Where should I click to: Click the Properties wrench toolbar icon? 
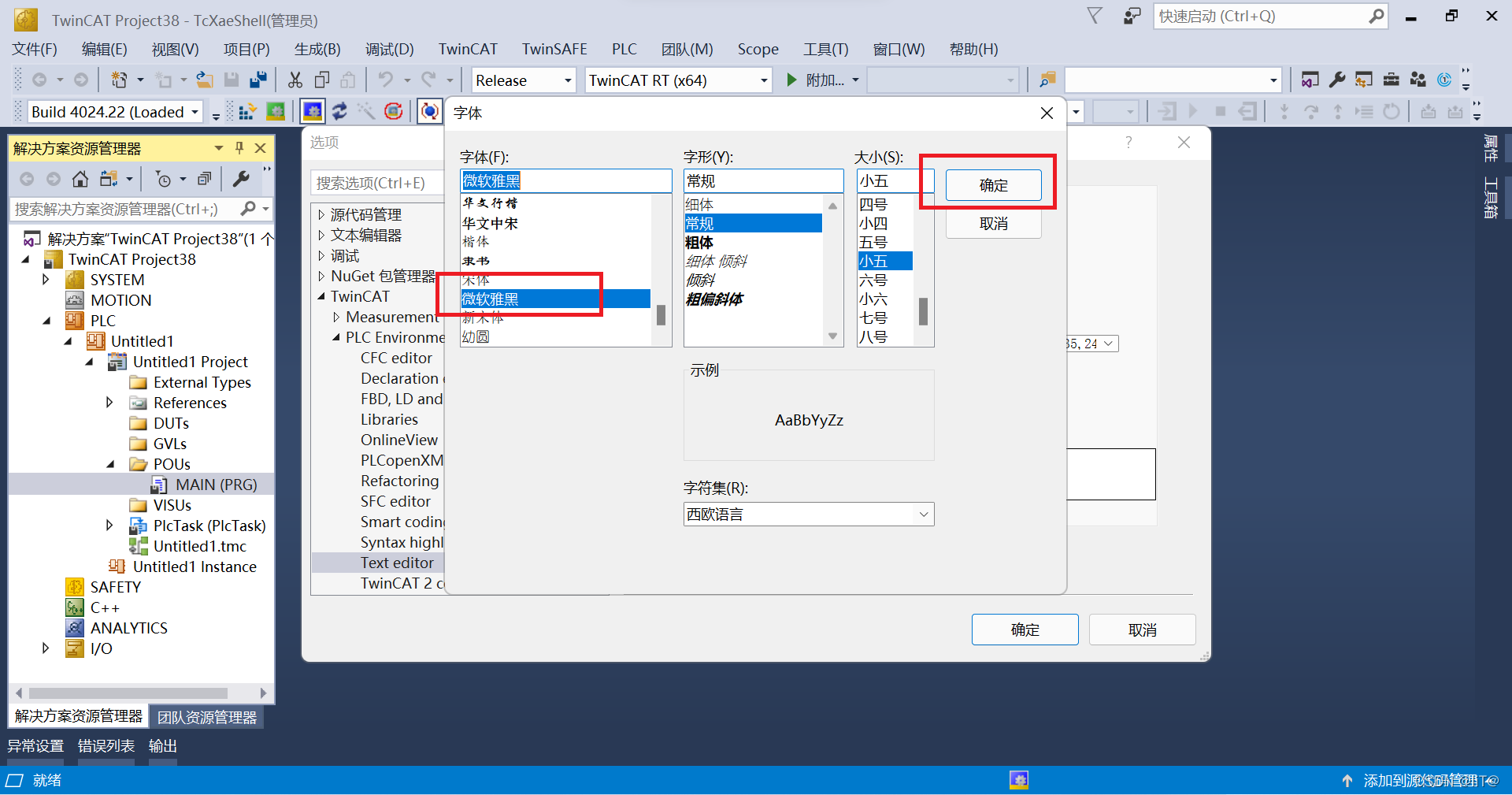click(1336, 80)
